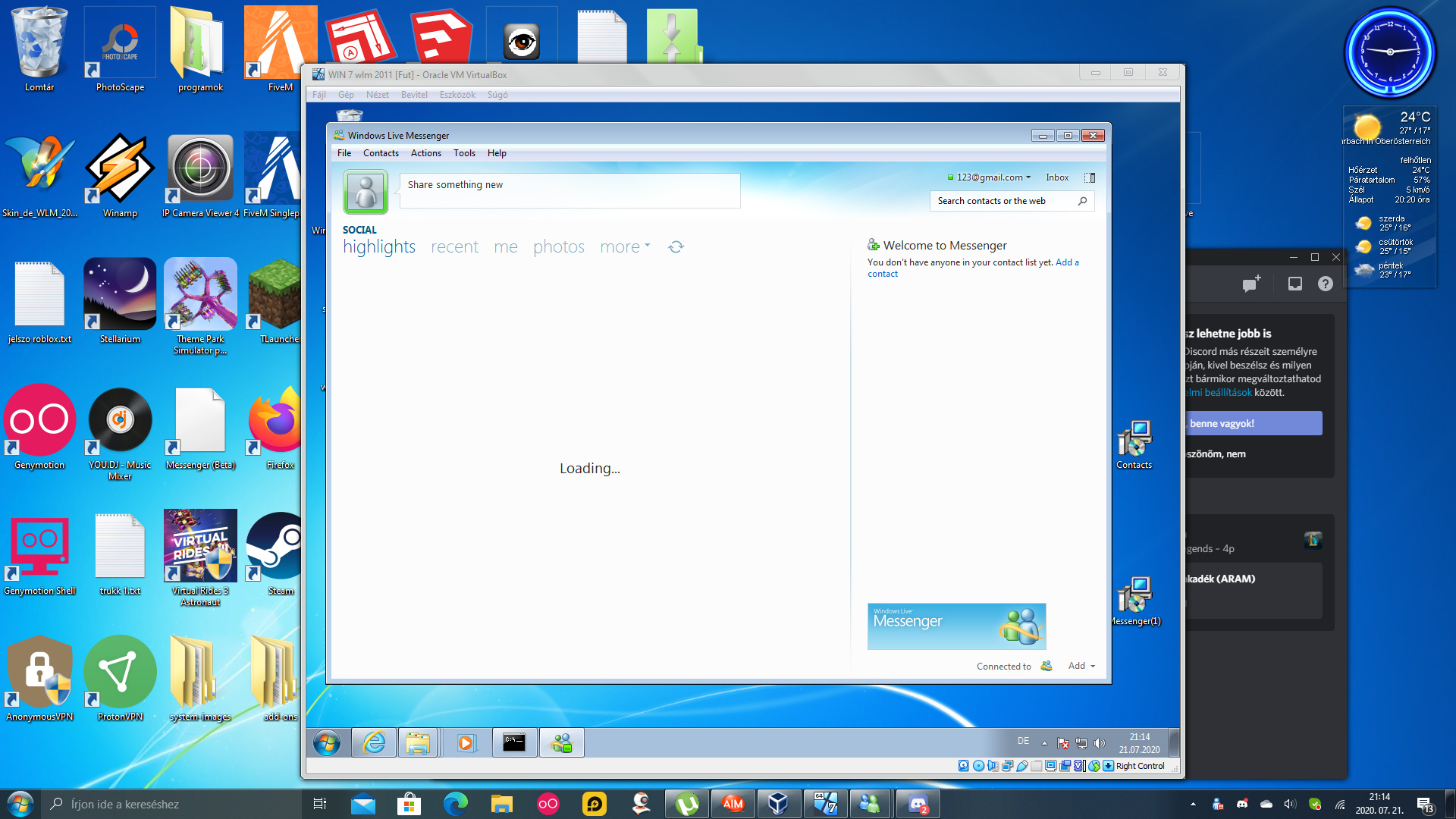Select the recent tab
This screenshot has height=819, width=1456.
[454, 247]
